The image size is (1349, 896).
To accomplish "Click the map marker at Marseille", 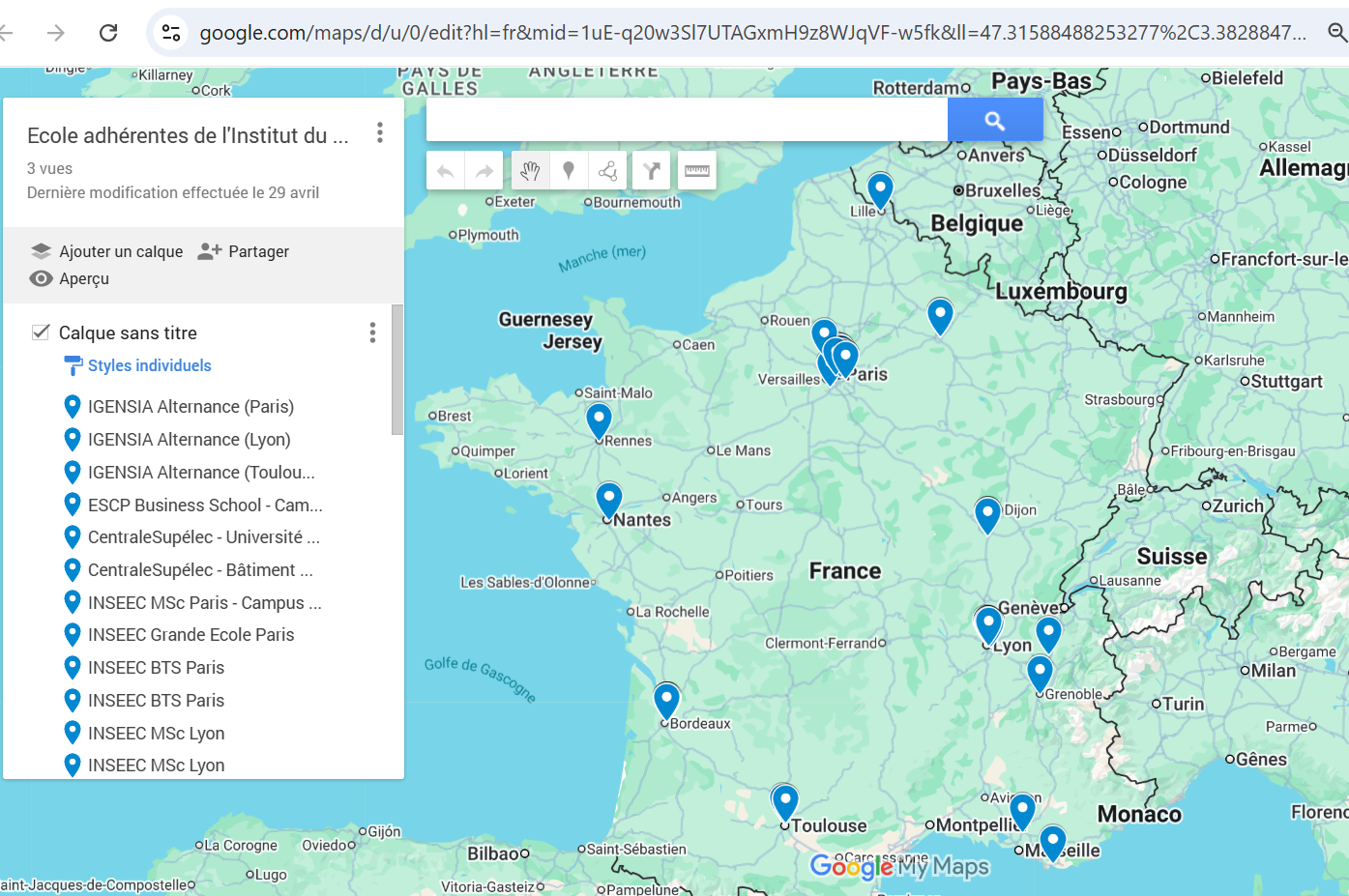I will pos(1053,843).
